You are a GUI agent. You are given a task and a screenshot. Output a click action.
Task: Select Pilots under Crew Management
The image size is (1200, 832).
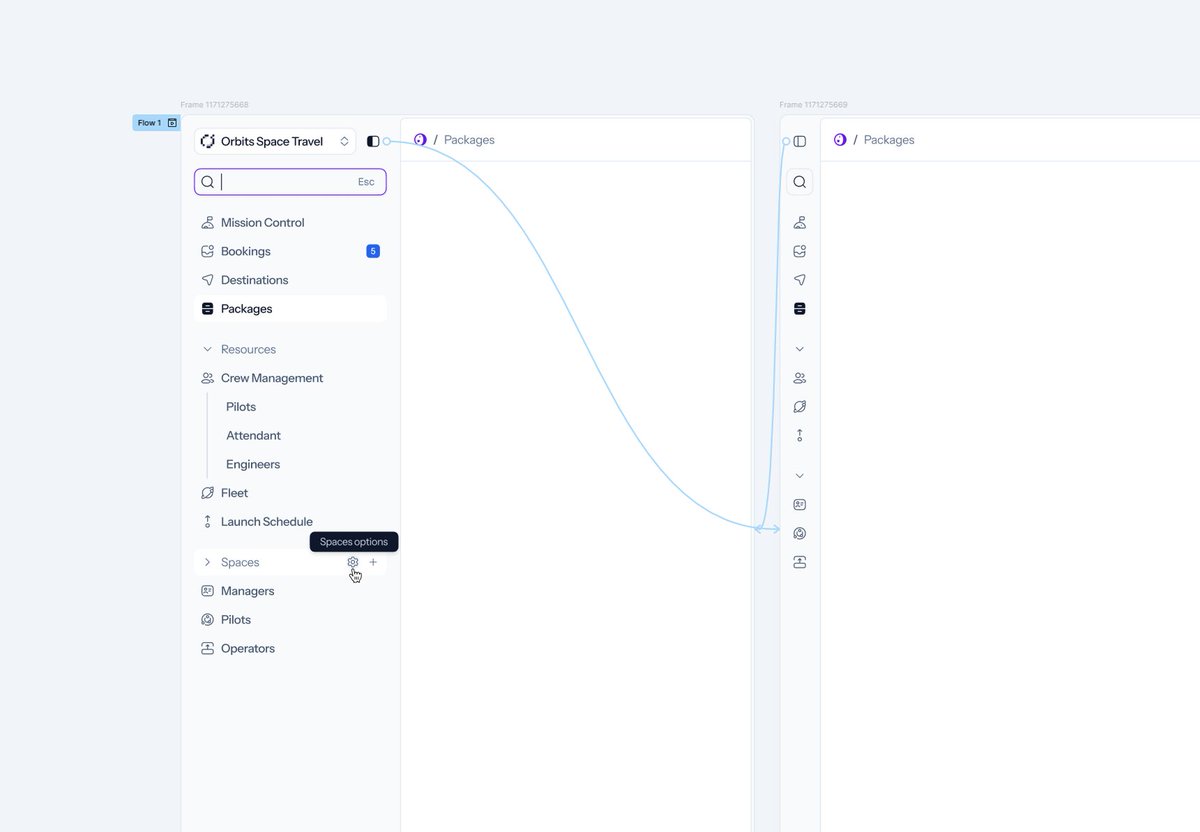coord(241,407)
